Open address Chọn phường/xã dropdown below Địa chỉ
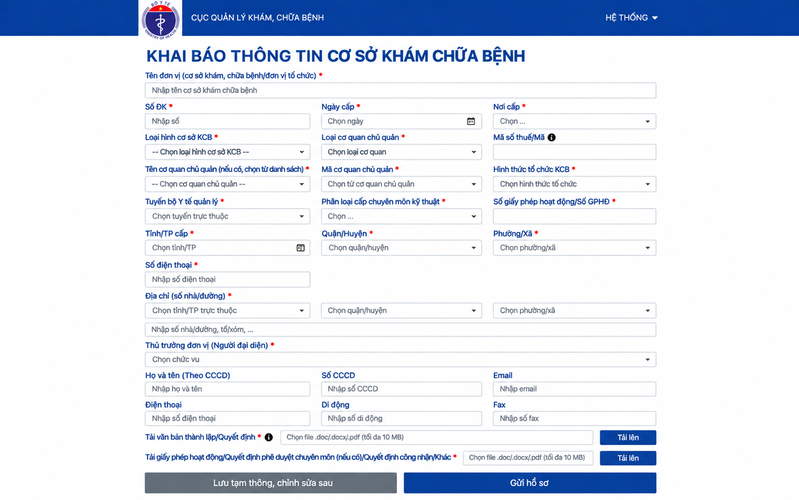 [574, 310]
